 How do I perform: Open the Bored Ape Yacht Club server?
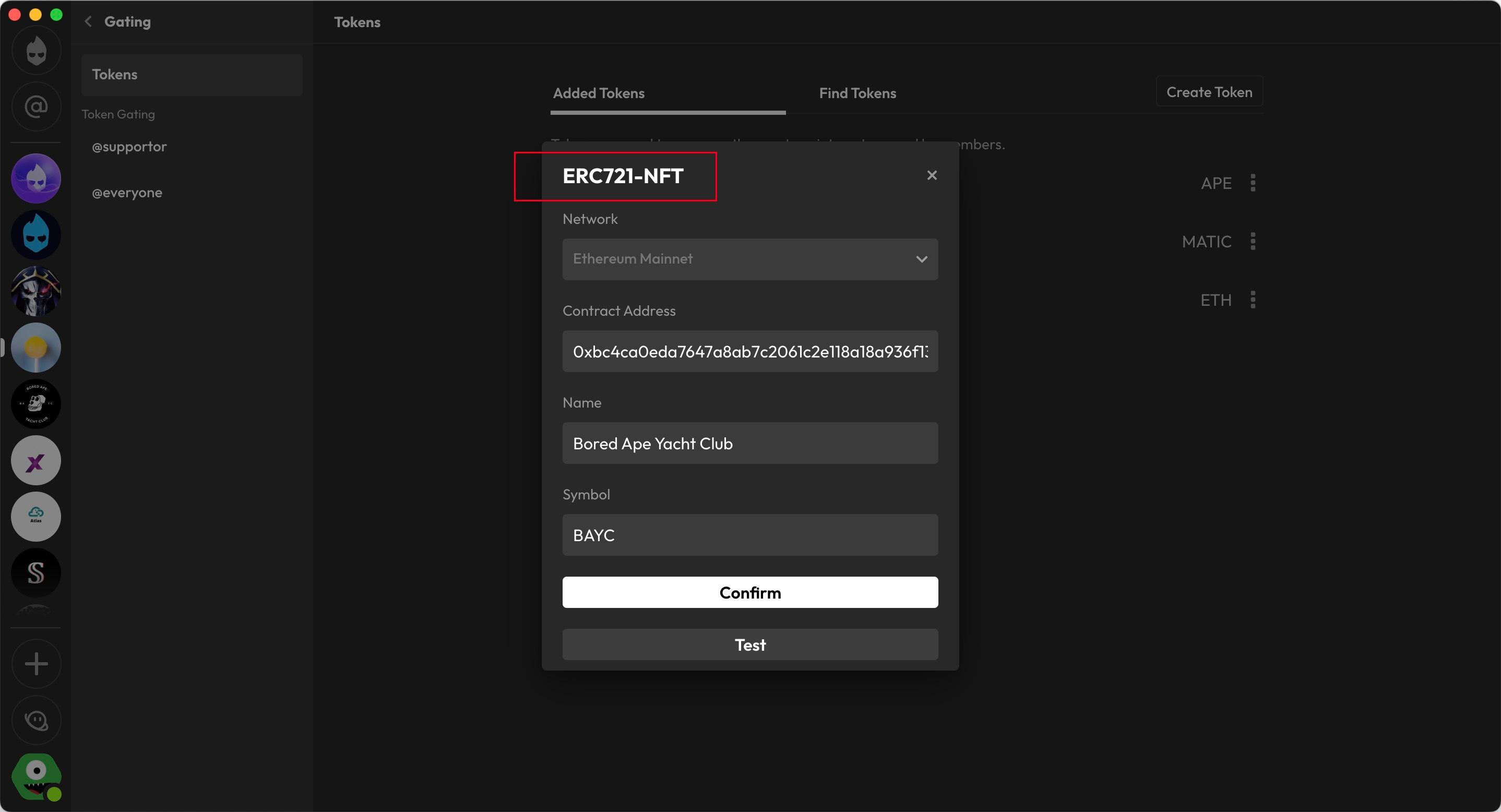[36, 404]
